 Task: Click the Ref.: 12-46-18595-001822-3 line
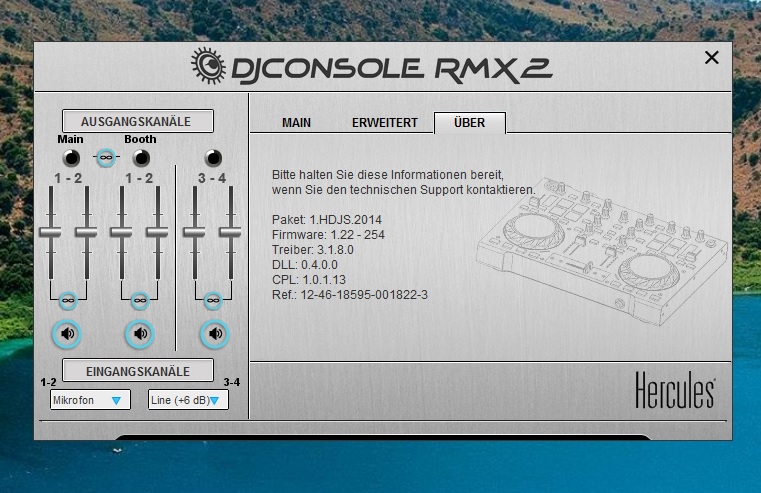coord(350,295)
